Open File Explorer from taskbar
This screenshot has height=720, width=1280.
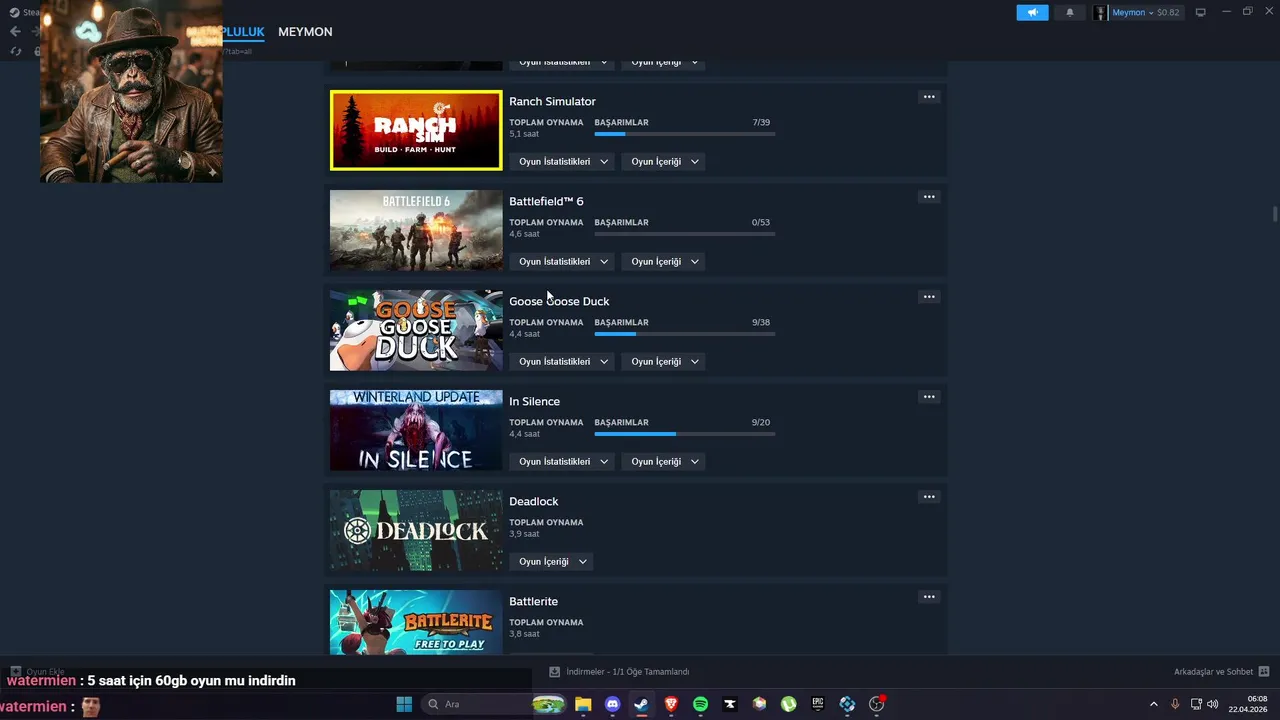click(x=583, y=704)
